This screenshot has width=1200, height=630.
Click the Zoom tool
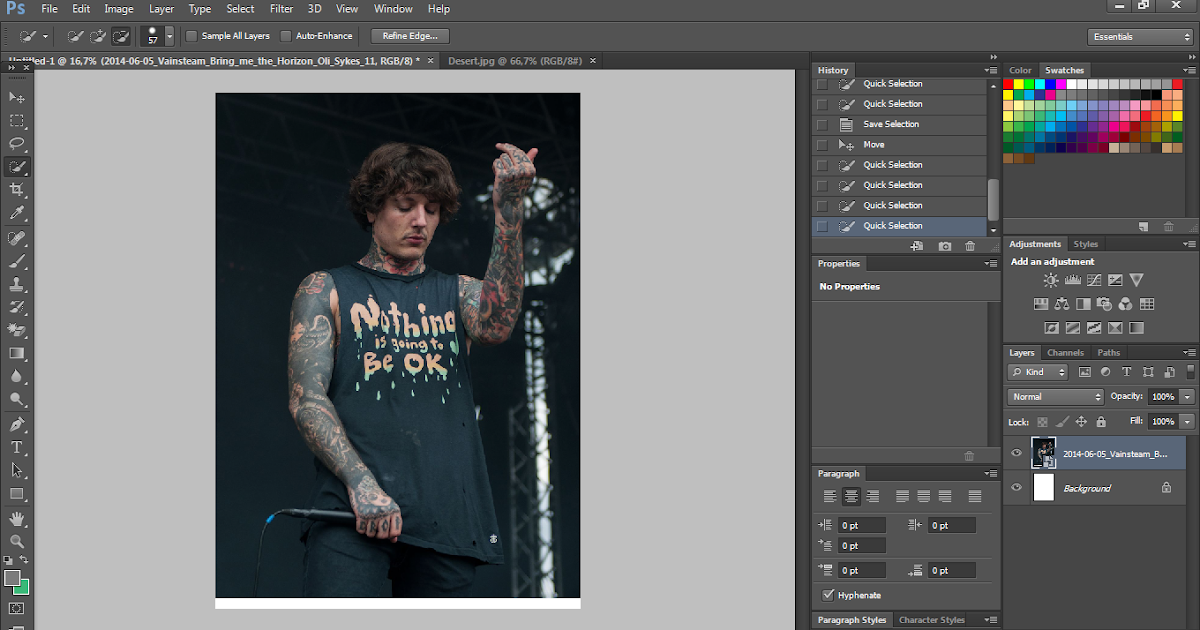(17, 541)
